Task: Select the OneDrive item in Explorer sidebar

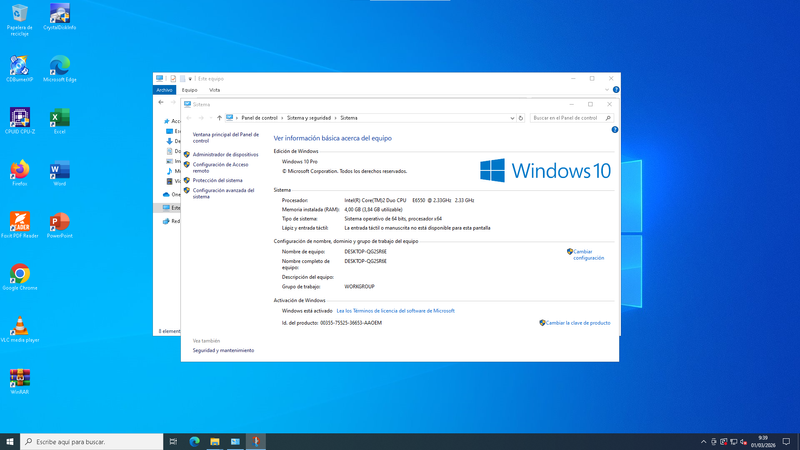Action: [x=171, y=194]
